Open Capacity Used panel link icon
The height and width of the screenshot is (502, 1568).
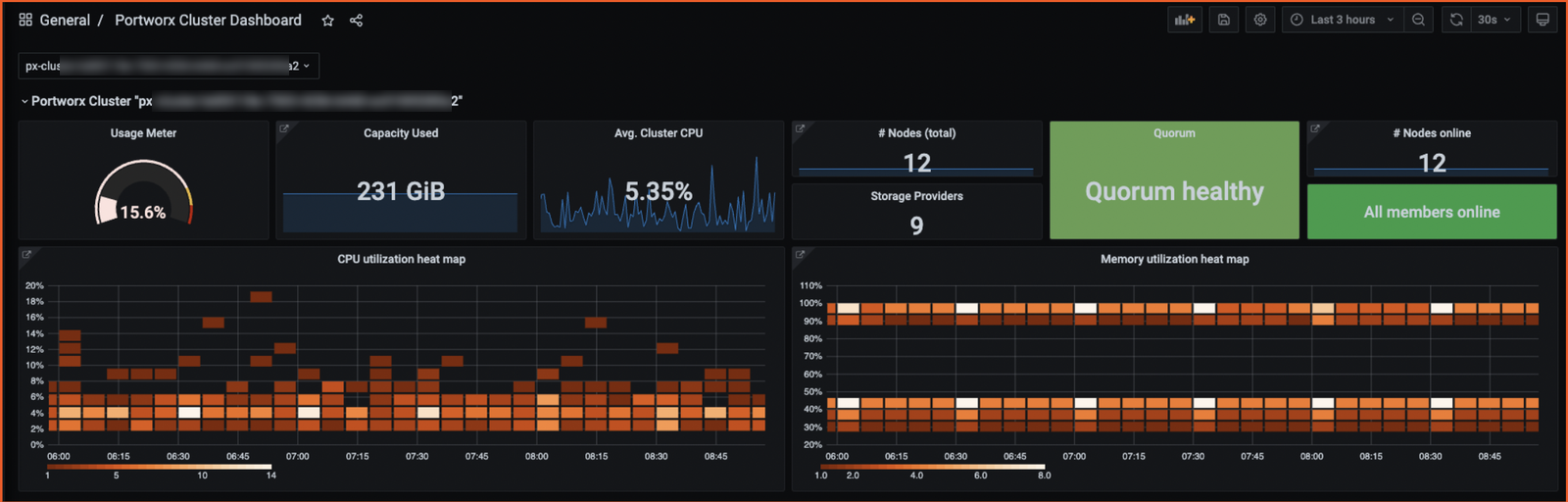point(284,128)
